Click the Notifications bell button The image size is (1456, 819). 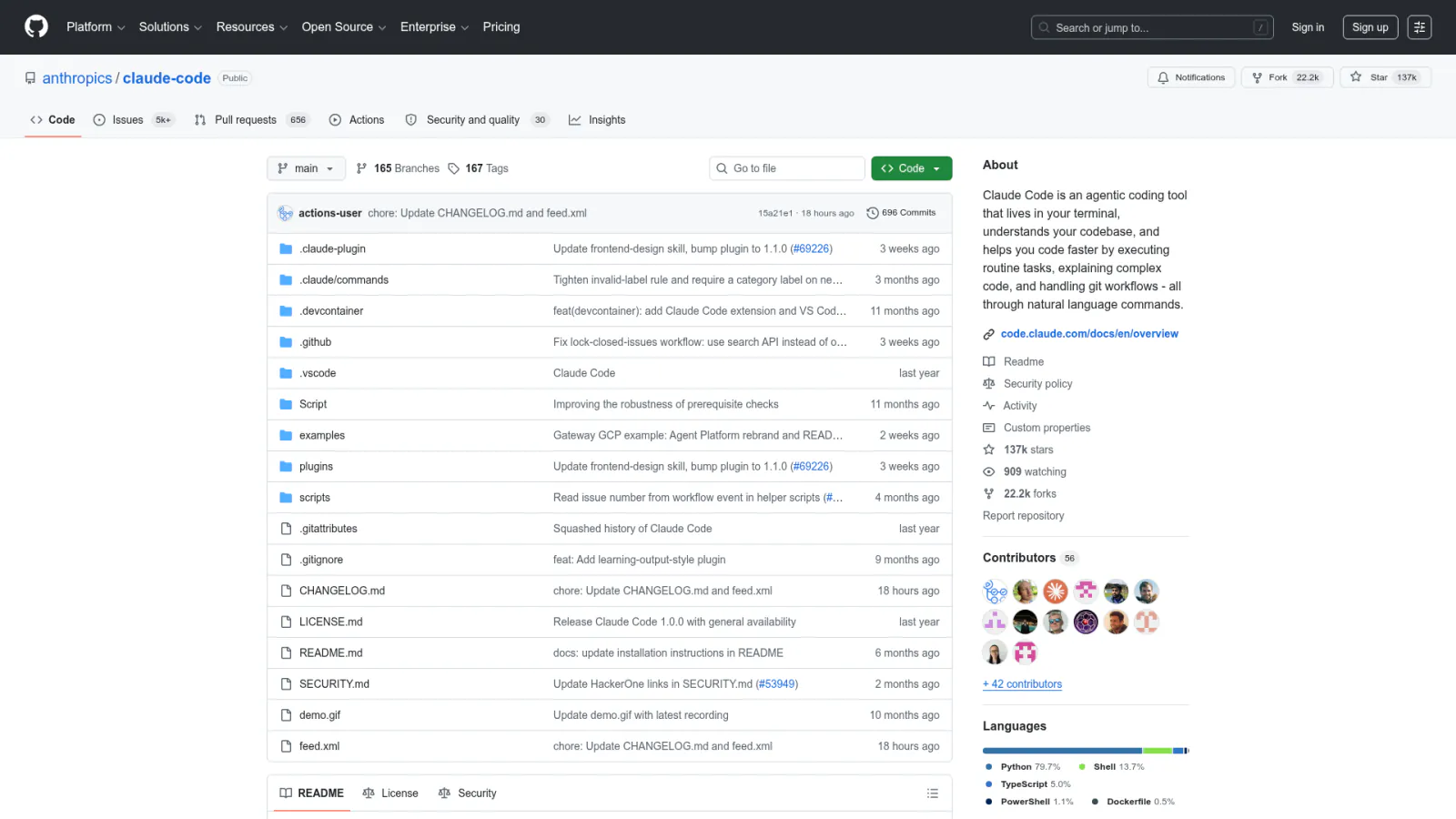(1191, 77)
